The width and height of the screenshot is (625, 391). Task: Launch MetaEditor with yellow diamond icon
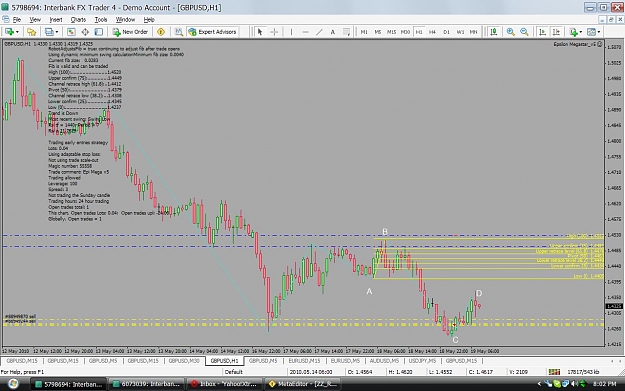[161, 32]
